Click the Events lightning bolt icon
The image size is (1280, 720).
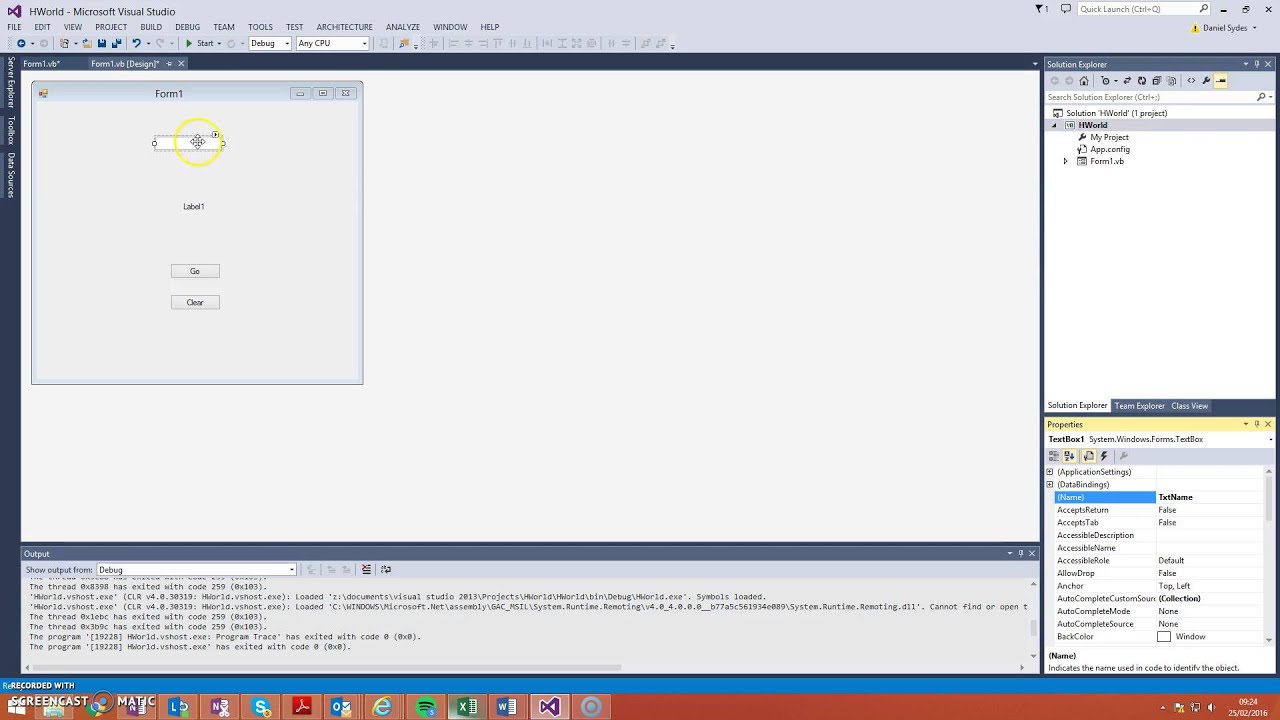point(1104,456)
